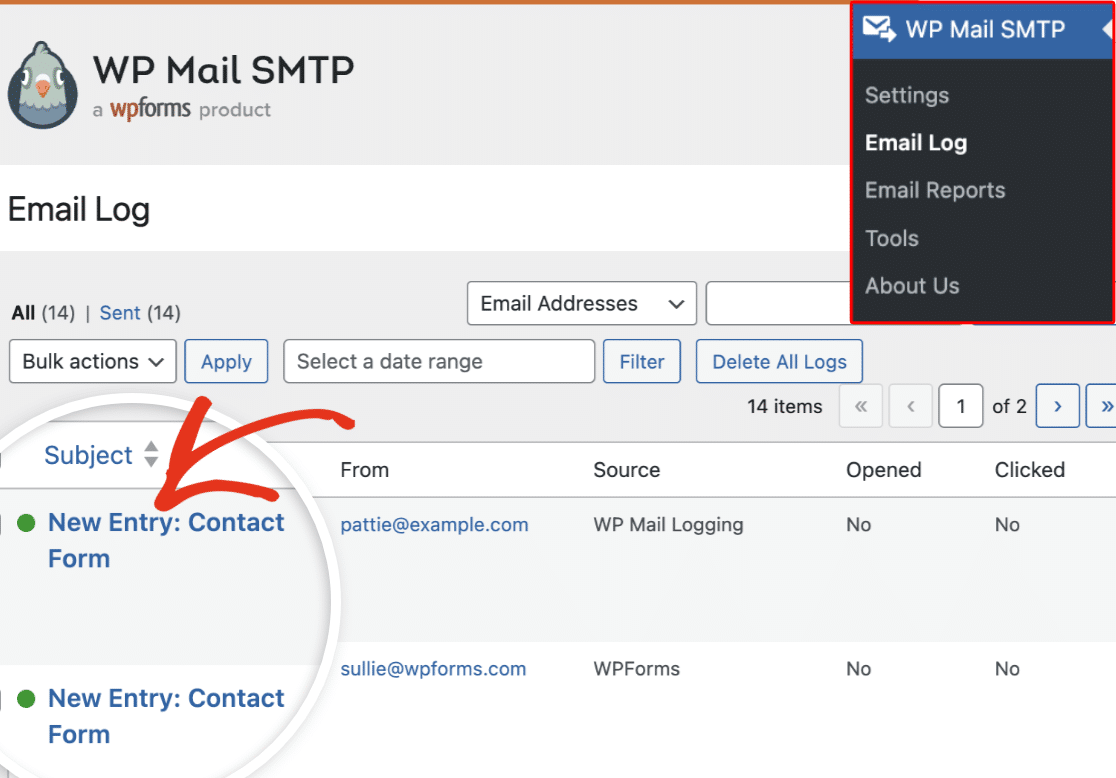Click Delete All Logs button

coord(779,362)
